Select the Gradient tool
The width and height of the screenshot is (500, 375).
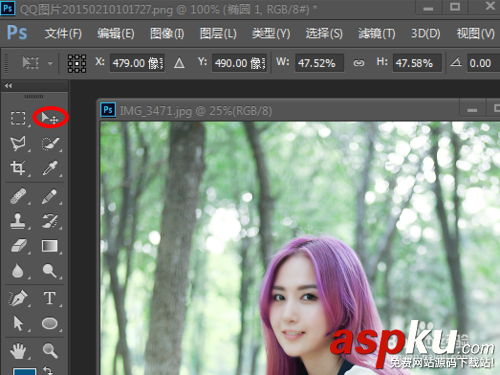coord(50,246)
